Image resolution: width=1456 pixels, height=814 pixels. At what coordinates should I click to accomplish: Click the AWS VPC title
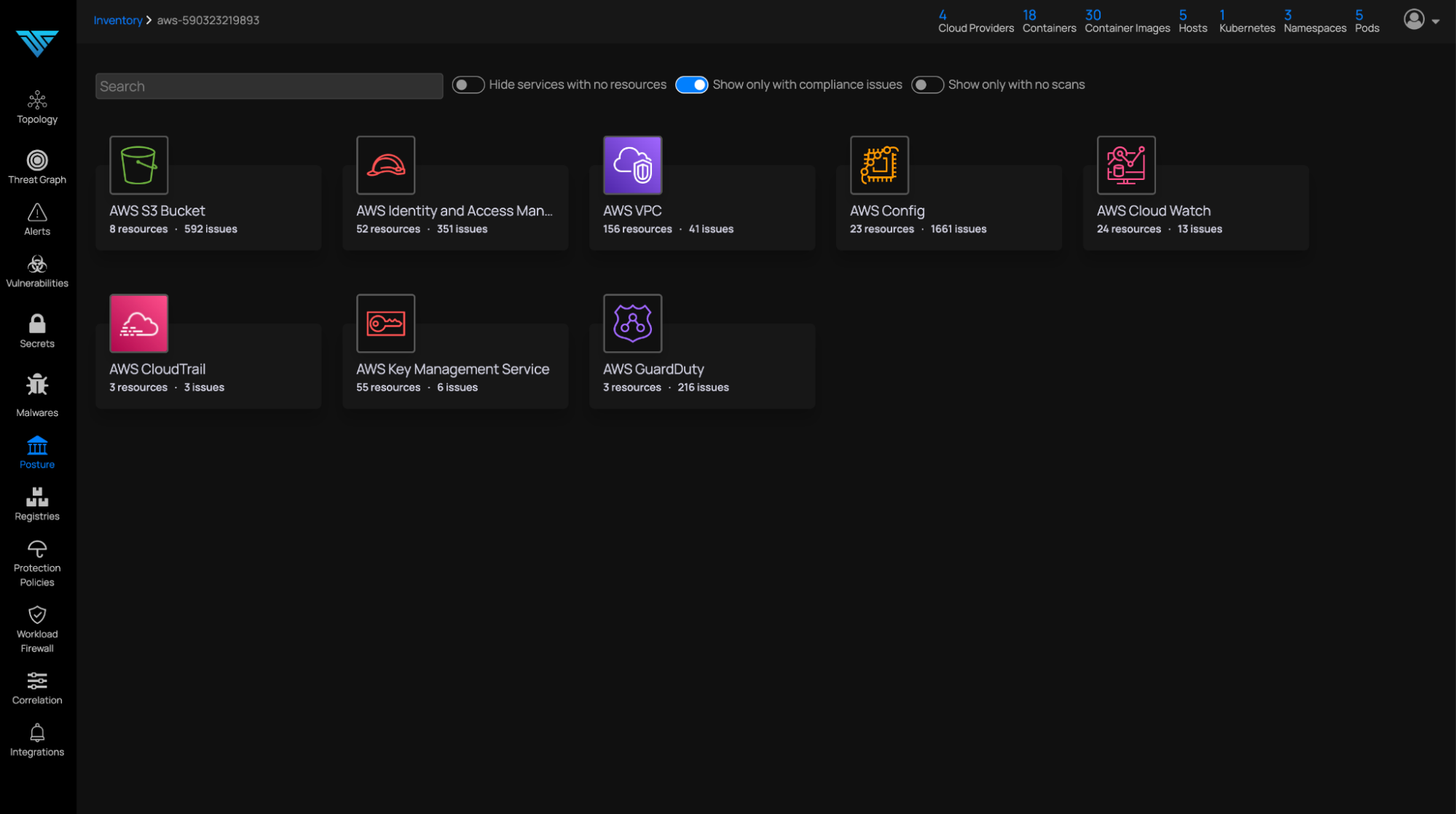coord(632,211)
